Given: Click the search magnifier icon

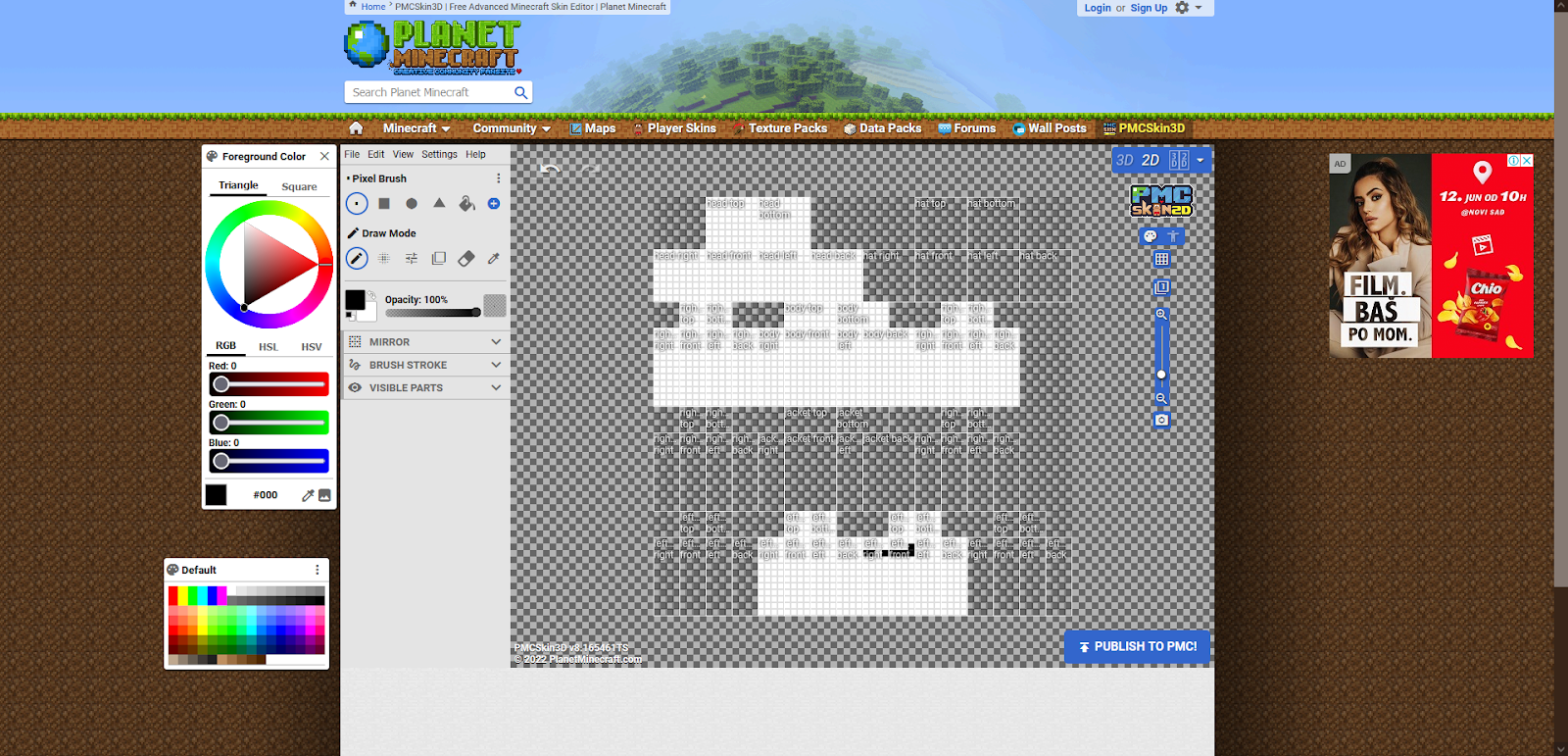Looking at the screenshot, I should tap(520, 92).
